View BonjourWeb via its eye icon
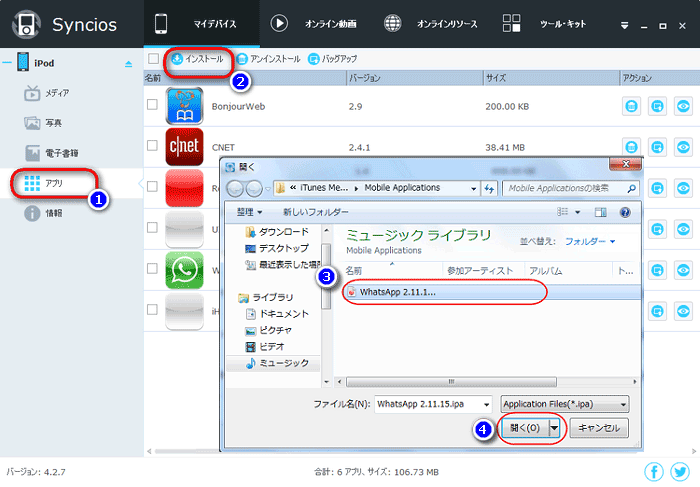Image resolution: width=700 pixels, height=487 pixels. (x=683, y=106)
